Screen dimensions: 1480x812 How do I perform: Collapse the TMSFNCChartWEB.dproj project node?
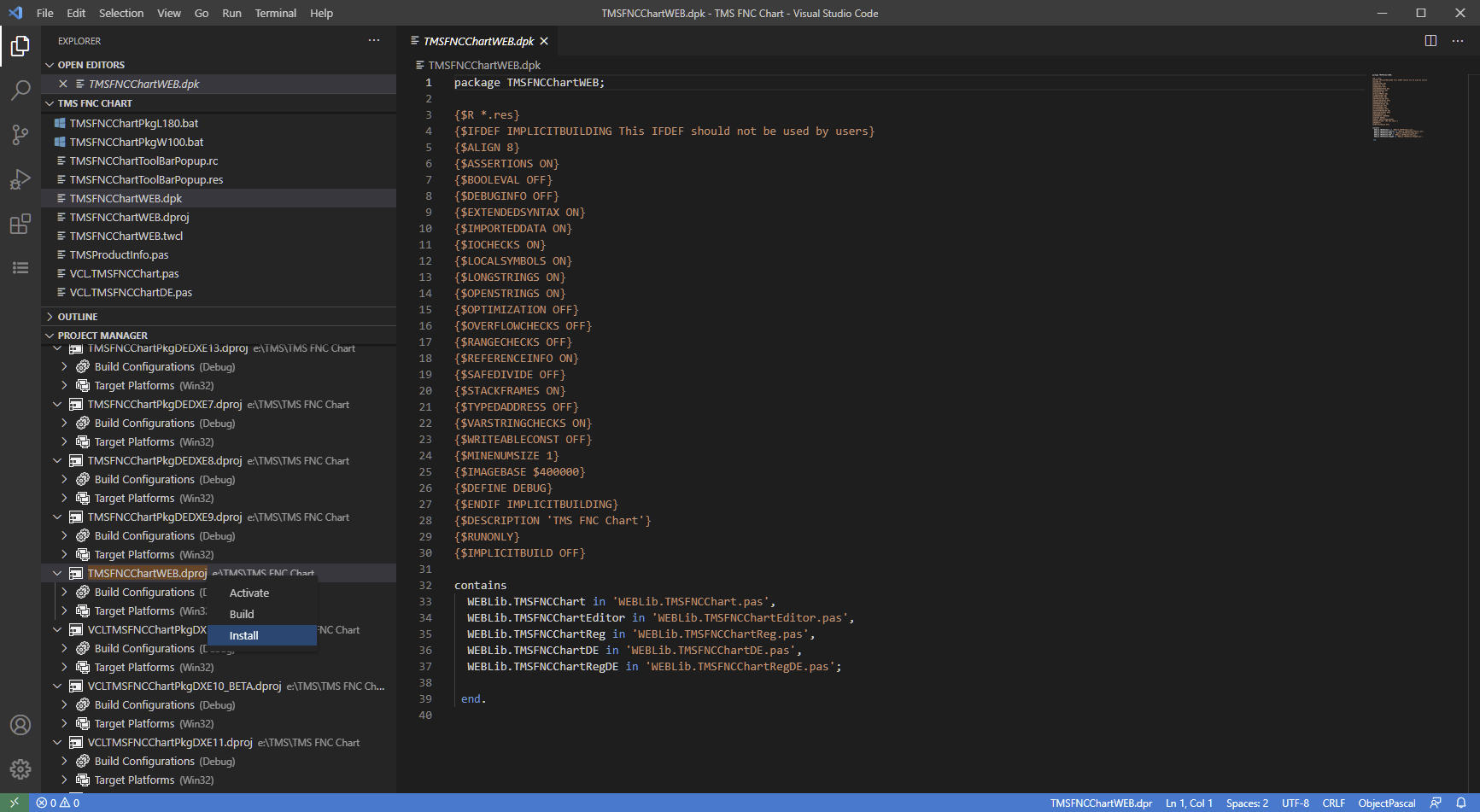pos(57,573)
